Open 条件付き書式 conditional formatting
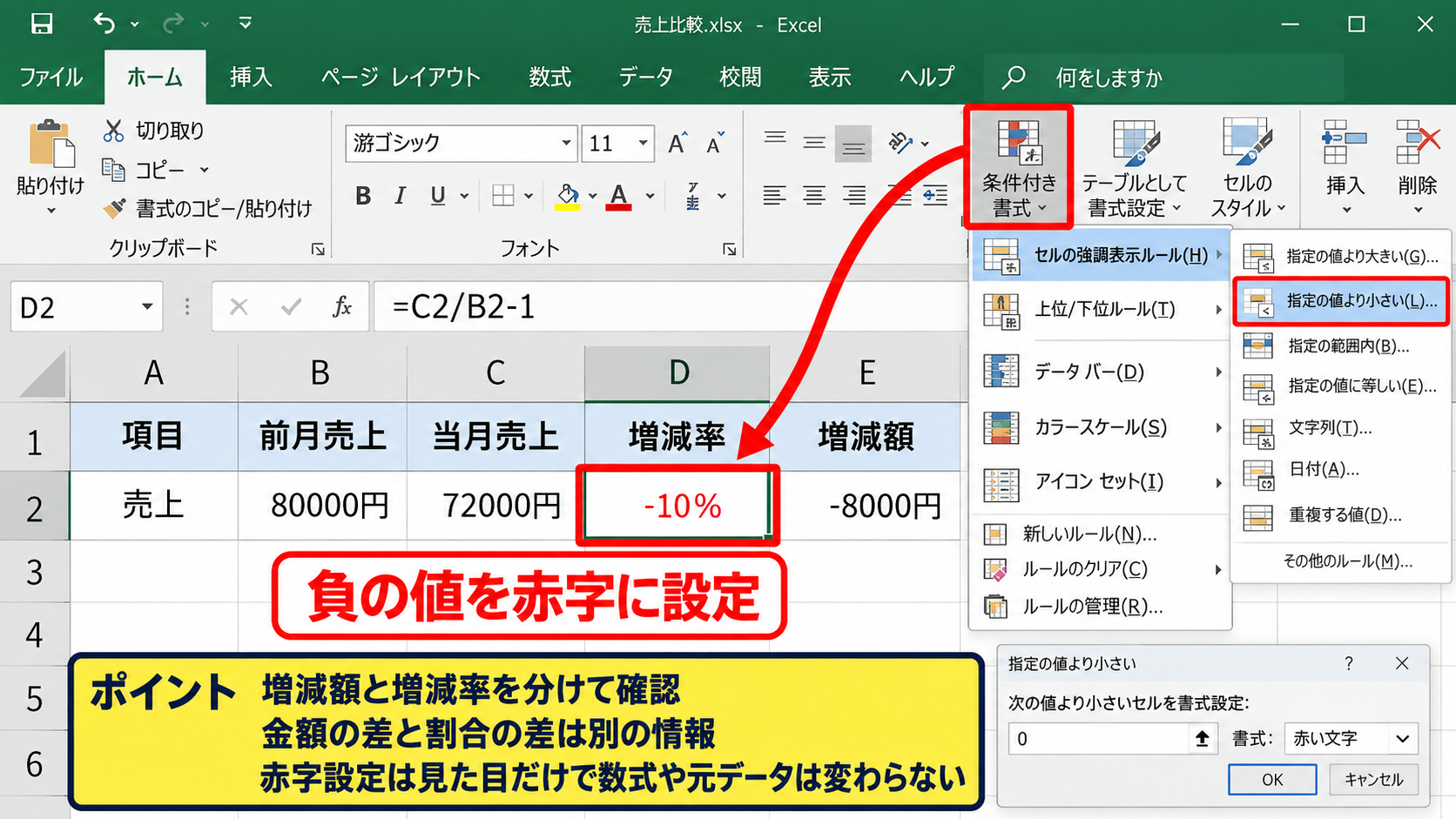 [1018, 167]
